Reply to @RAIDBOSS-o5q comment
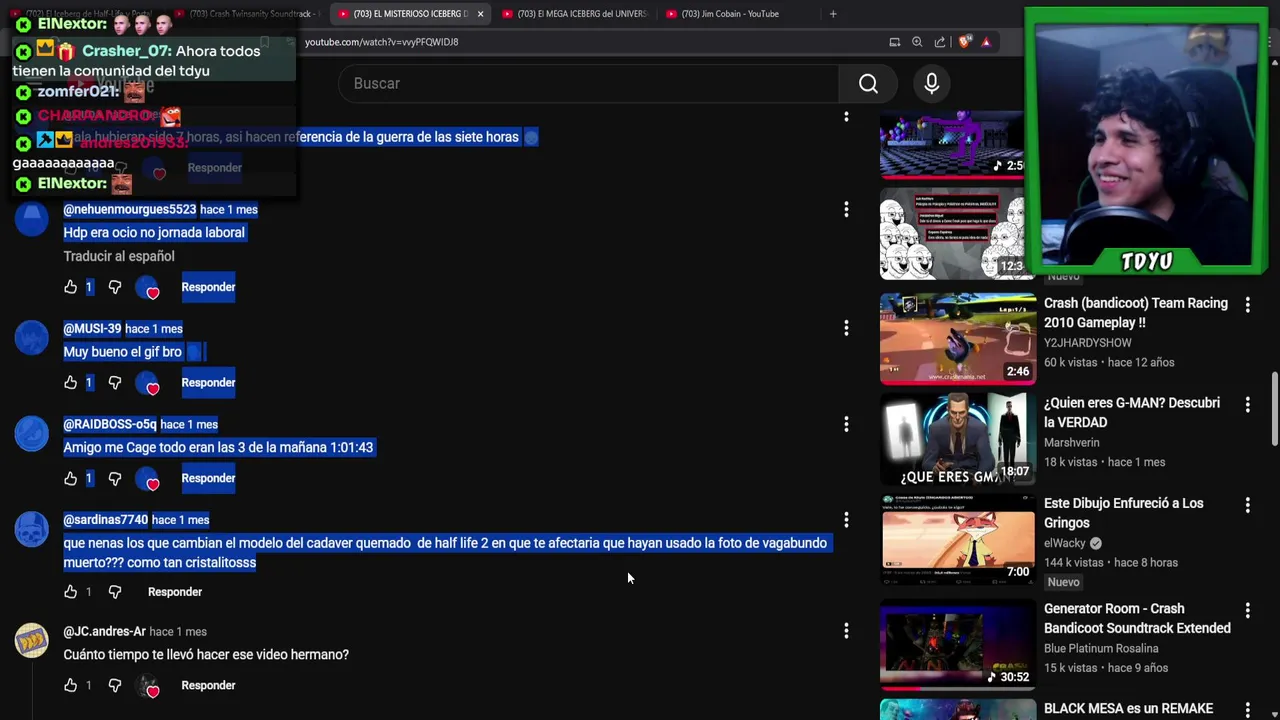Viewport: 1280px width, 720px height. 208,478
